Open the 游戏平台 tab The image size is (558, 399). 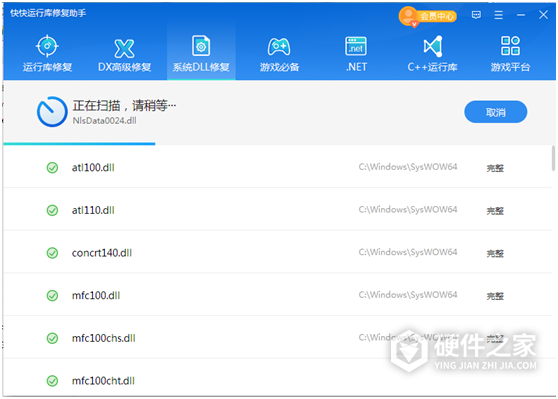[x=510, y=54]
